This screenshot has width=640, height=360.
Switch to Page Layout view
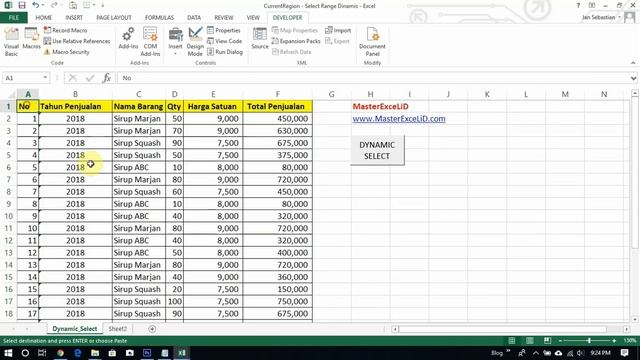coord(529,340)
